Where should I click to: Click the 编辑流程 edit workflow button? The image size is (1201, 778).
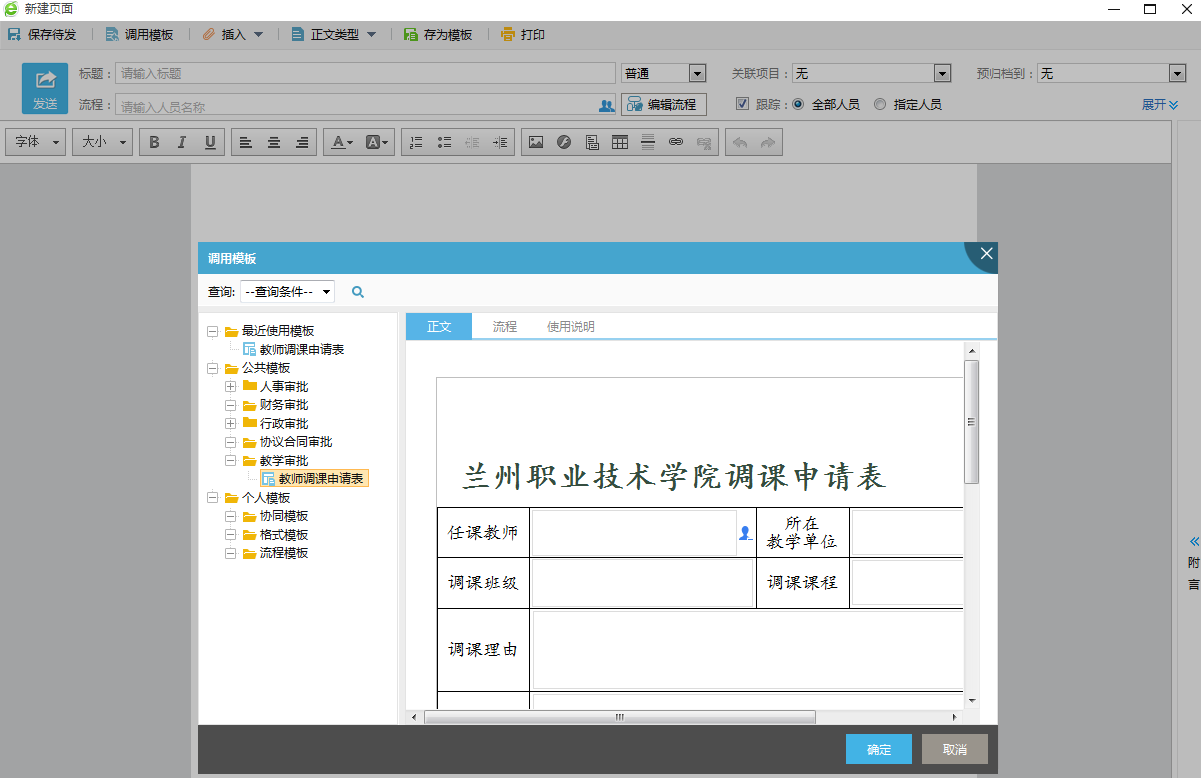(664, 104)
